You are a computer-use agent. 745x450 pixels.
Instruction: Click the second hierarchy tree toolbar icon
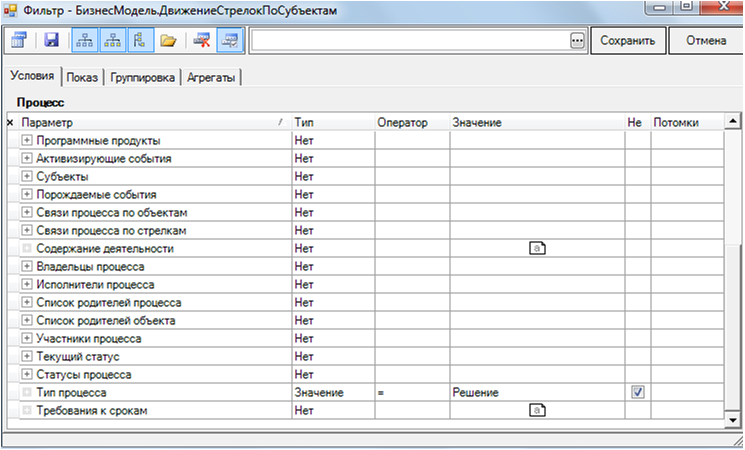pos(112,41)
